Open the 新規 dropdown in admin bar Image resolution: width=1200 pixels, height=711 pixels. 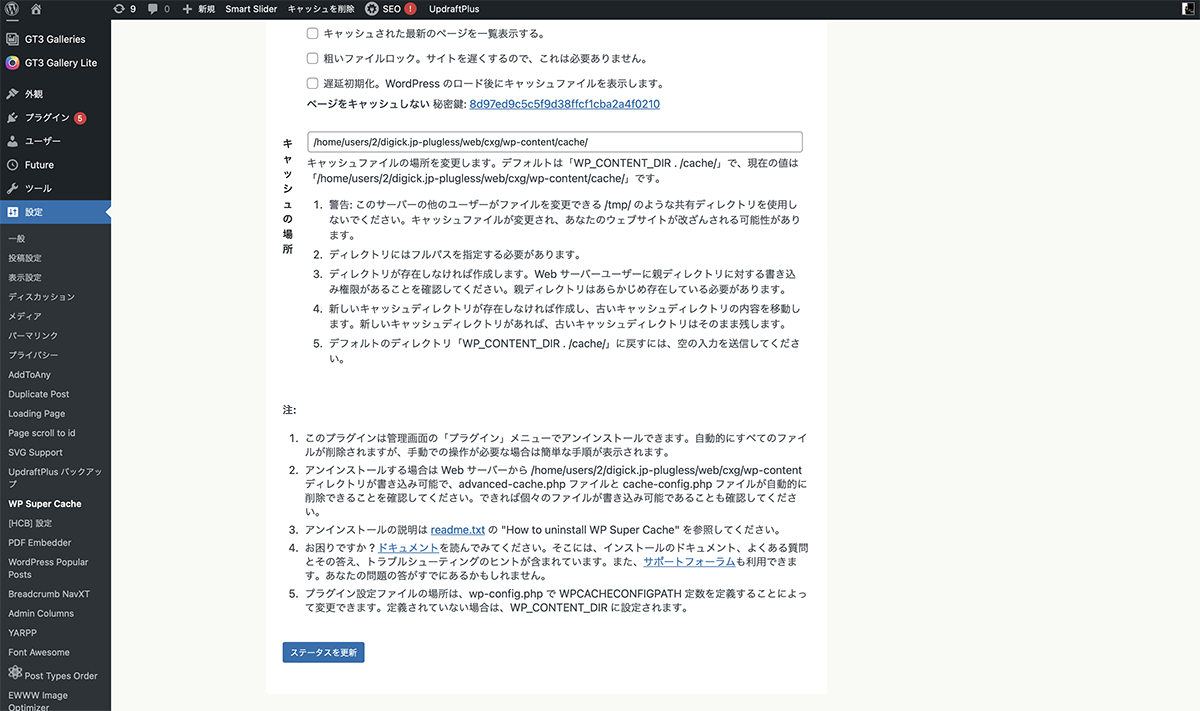coord(197,9)
